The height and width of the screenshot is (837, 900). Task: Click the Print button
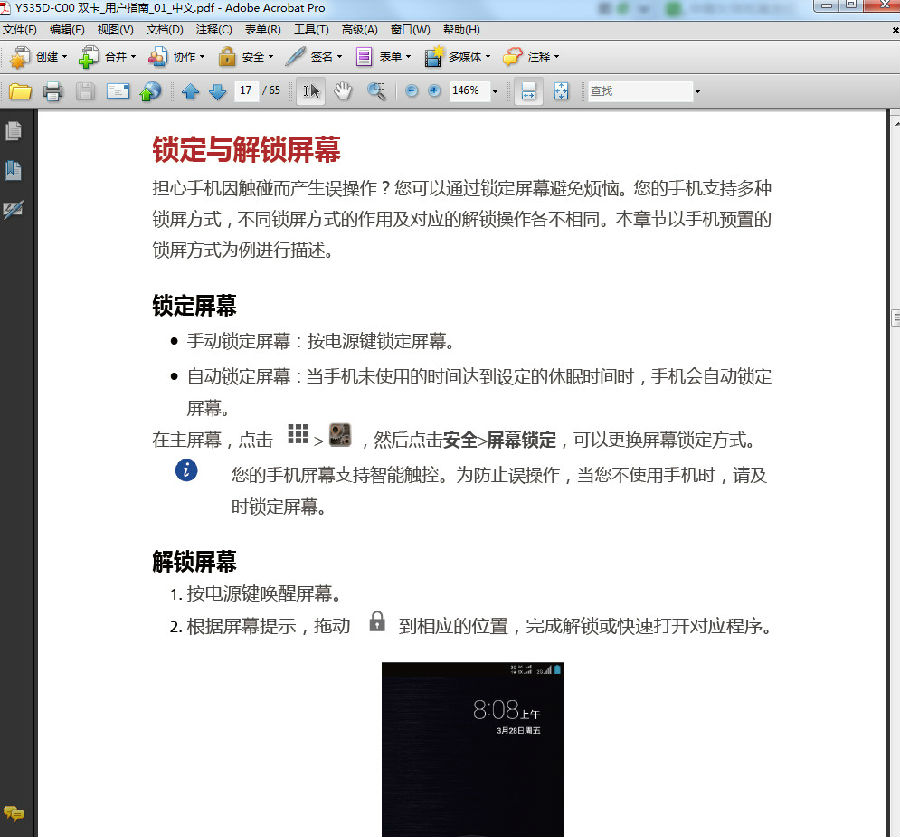(x=52, y=91)
